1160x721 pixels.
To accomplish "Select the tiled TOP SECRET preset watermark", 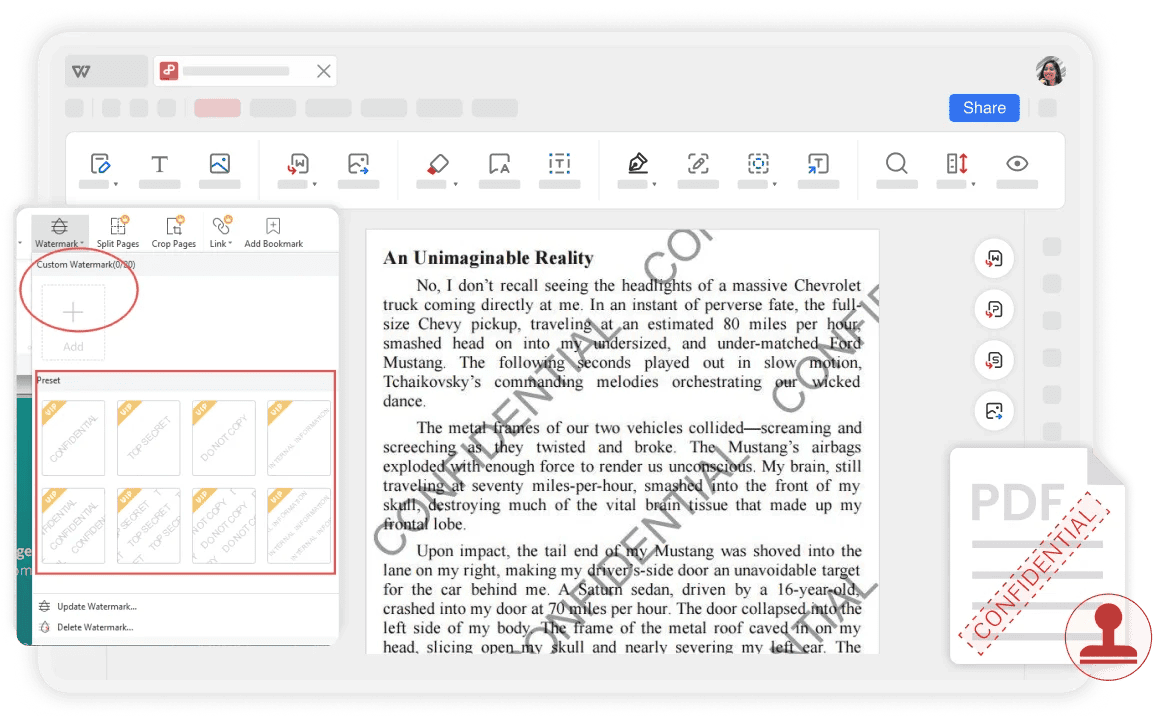I will click(149, 526).
